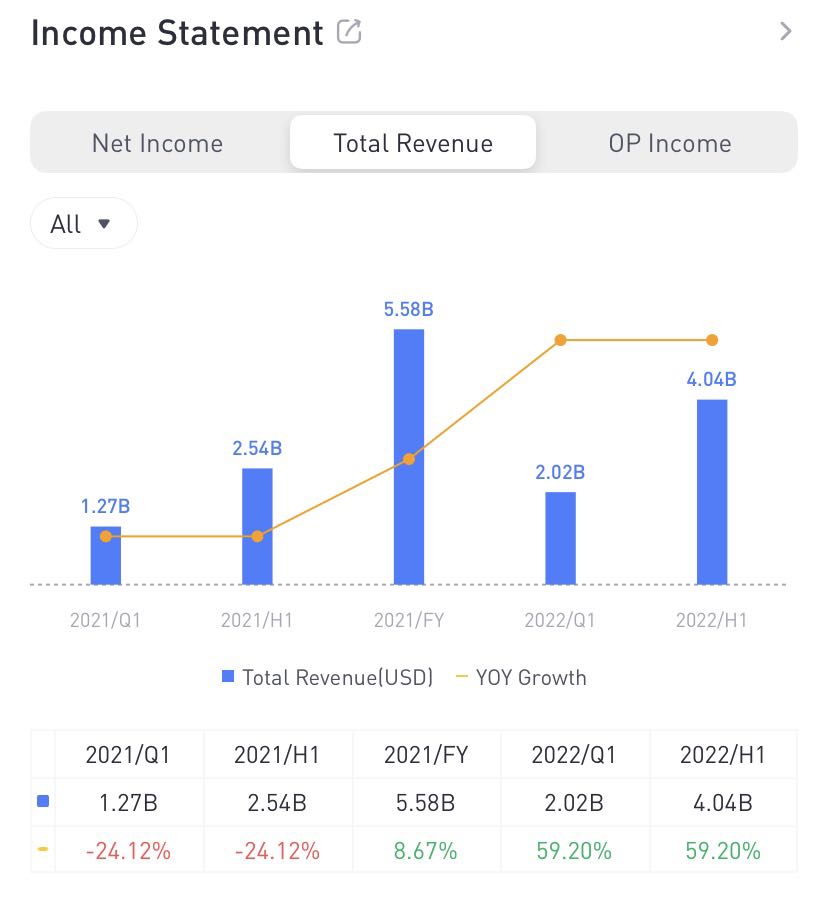Toggle YOY Growth legend line
Viewport: 828px width, 898px height.
[520, 677]
